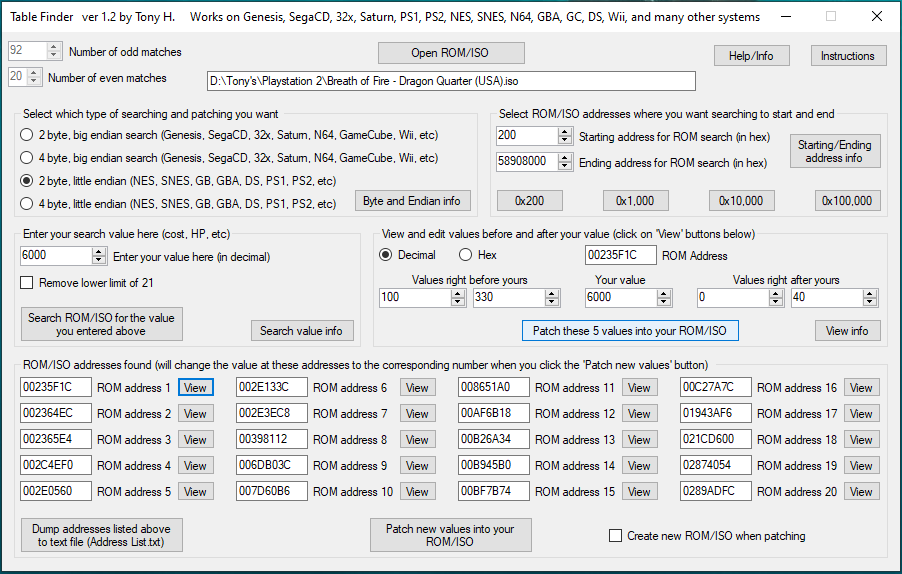View values at ROM address 8
This screenshot has width=902, height=574.
pos(417,439)
